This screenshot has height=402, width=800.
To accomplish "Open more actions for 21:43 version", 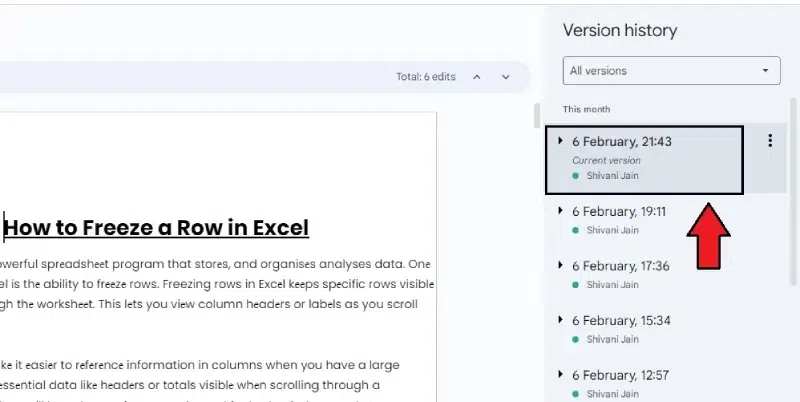I will [x=770, y=141].
